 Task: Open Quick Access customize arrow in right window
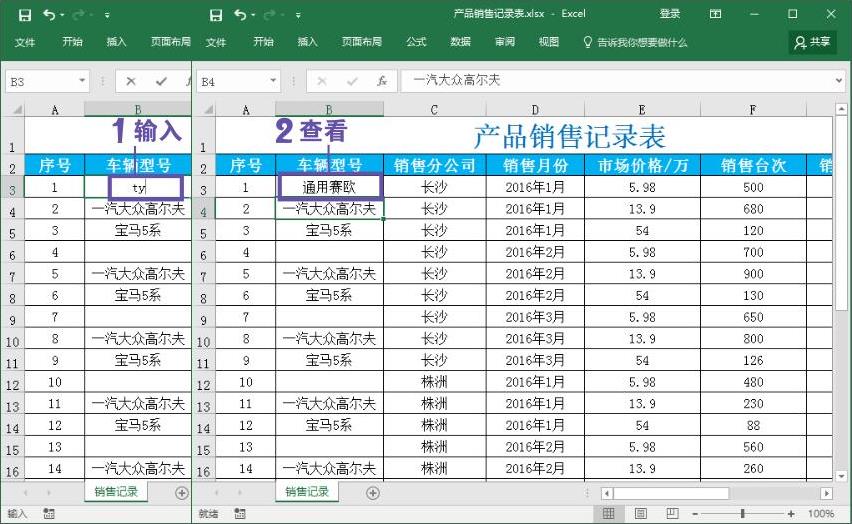tap(298, 16)
